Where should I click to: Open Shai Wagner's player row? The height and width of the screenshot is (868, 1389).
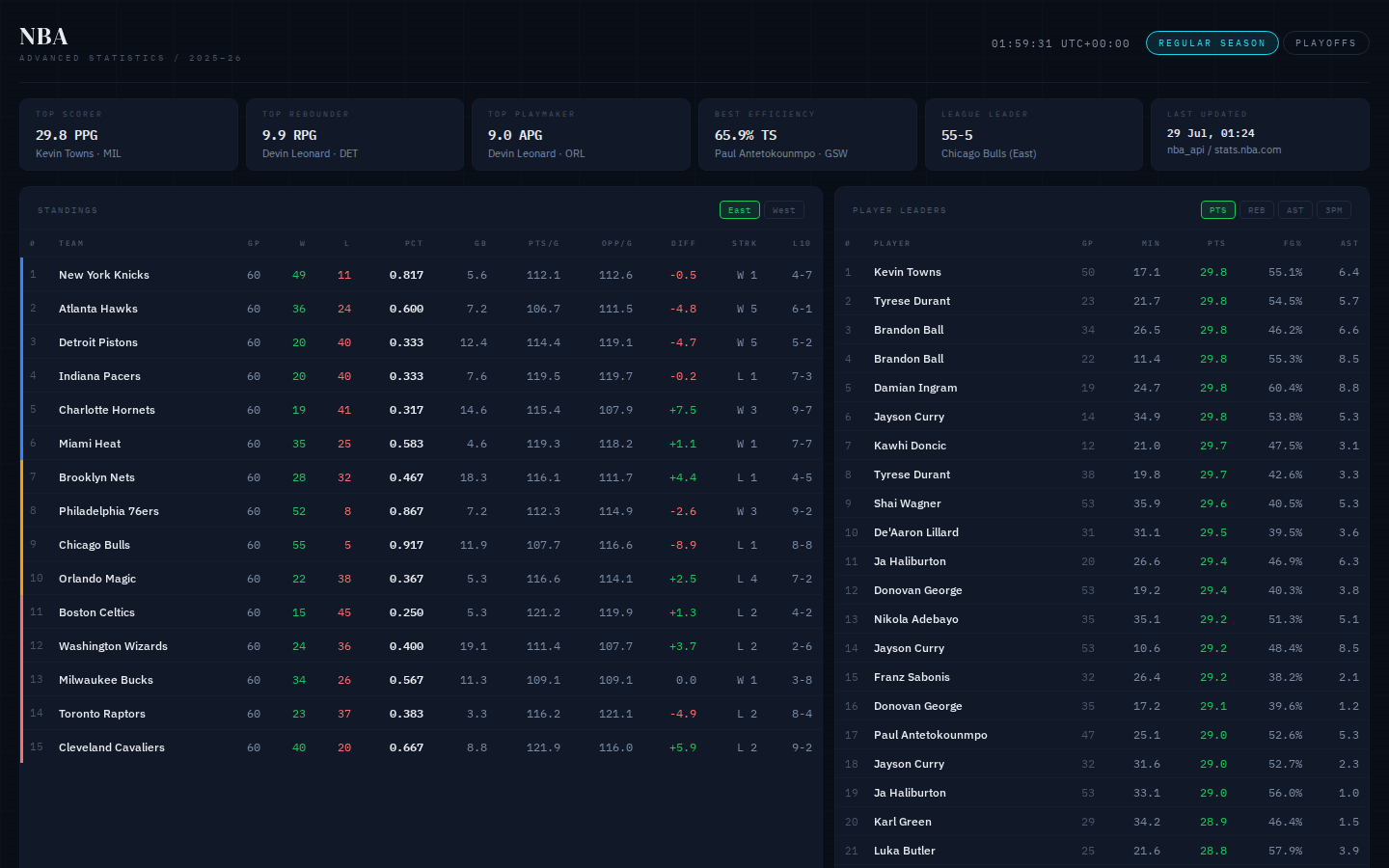point(1102,503)
